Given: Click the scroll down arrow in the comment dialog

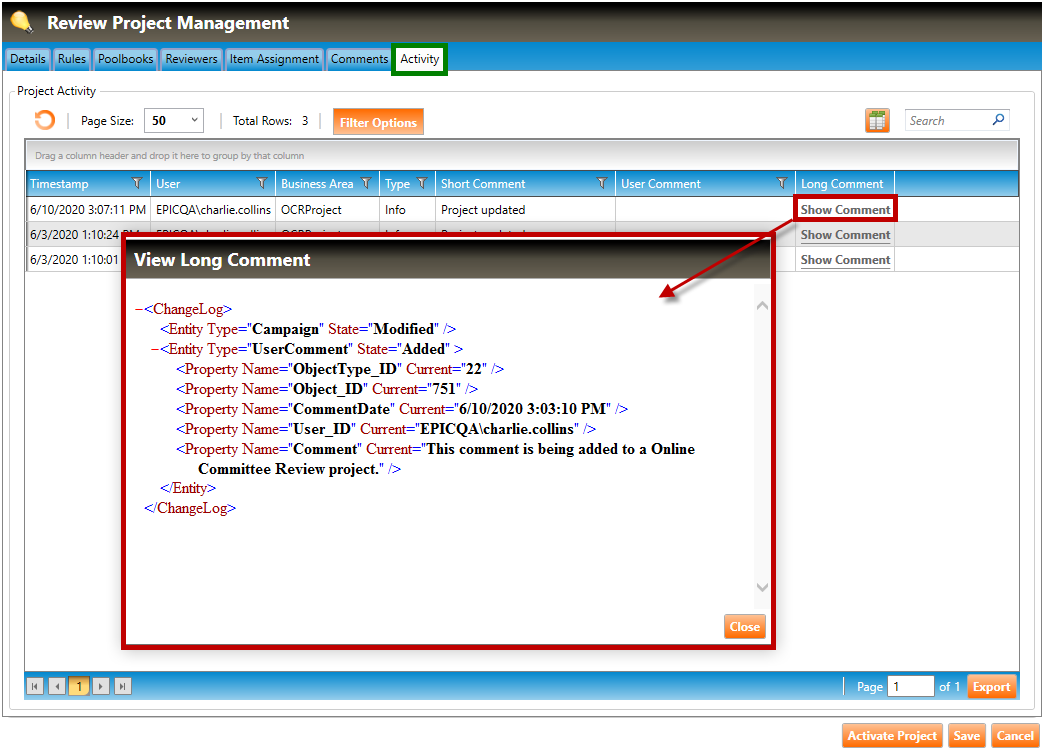Looking at the screenshot, I should pos(762,588).
